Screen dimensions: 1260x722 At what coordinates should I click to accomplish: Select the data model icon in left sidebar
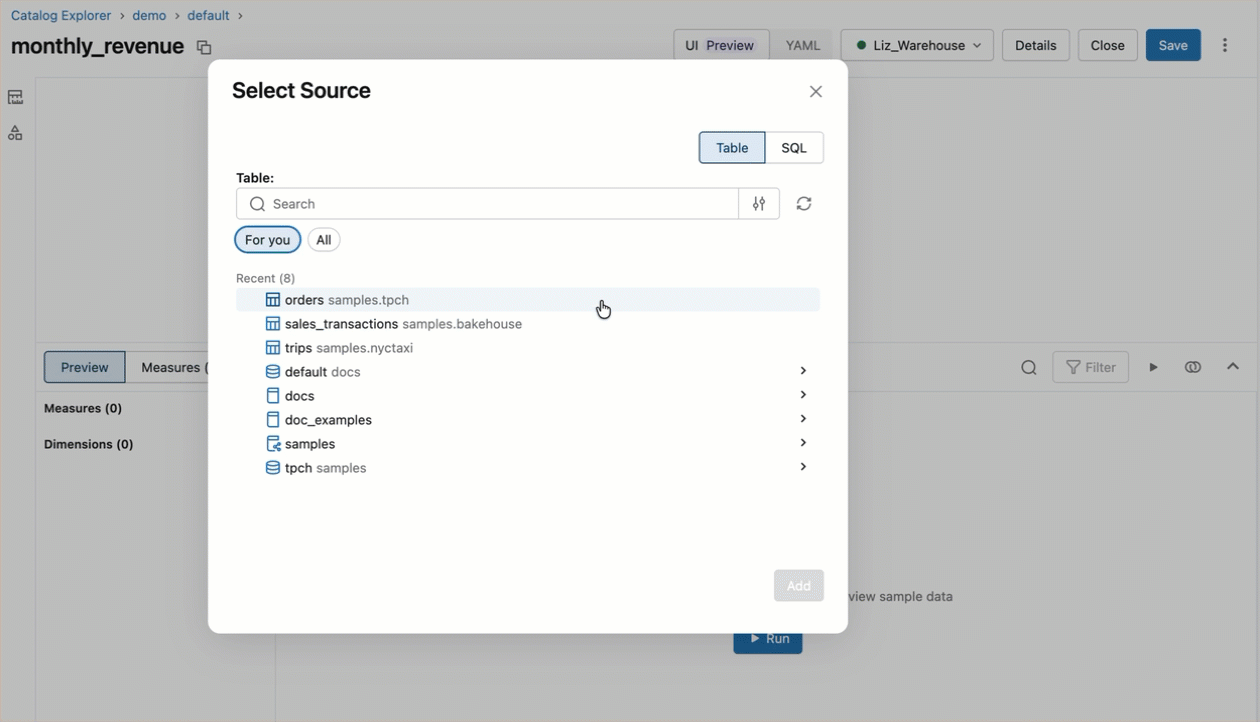click(x=14, y=96)
